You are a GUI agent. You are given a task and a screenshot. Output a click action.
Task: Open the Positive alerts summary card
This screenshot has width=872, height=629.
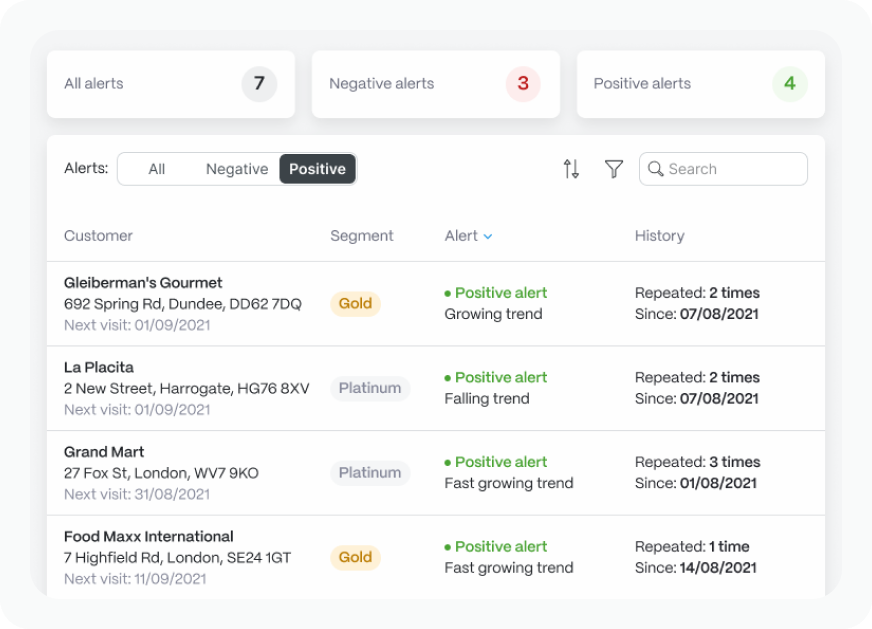click(701, 84)
